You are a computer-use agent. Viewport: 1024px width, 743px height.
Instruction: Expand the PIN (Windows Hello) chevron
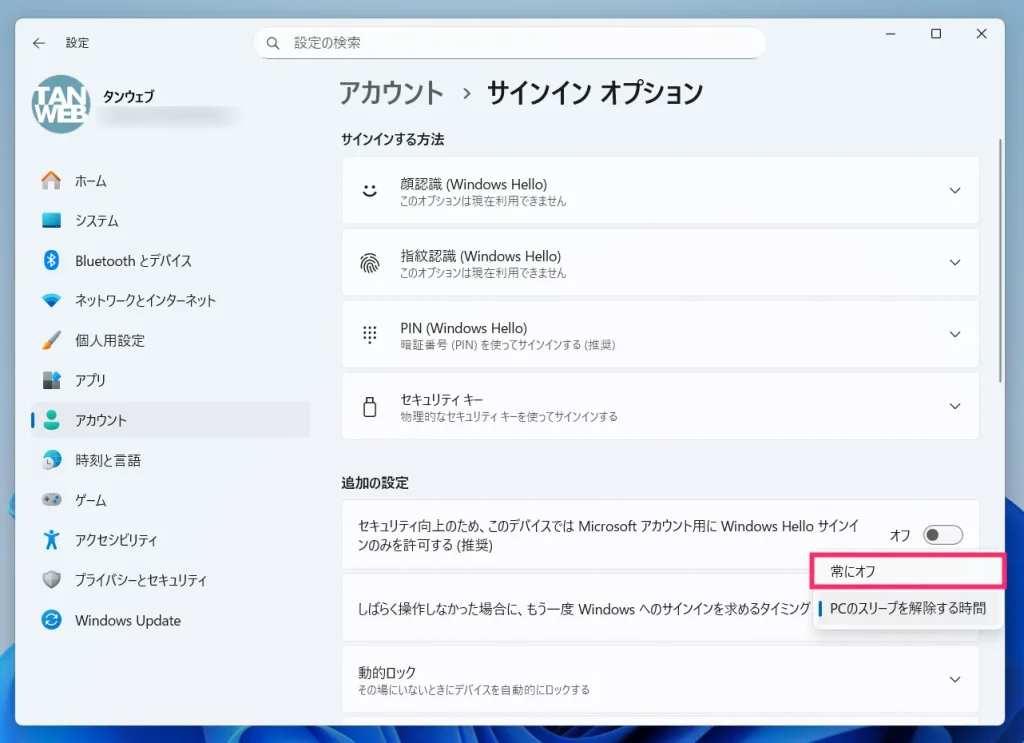coord(955,334)
